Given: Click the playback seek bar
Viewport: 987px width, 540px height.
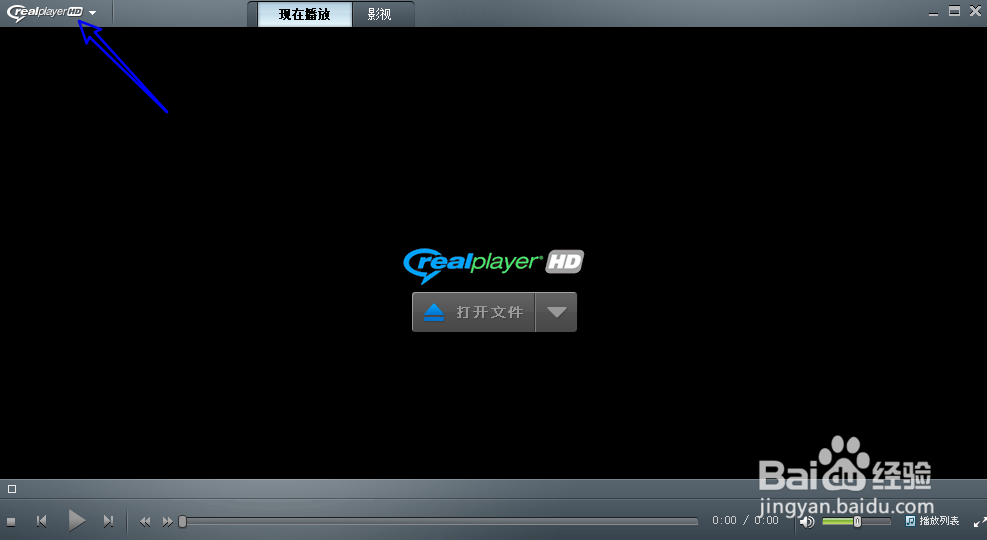Looking at the screenshot, I should click(x=439, y=521).
